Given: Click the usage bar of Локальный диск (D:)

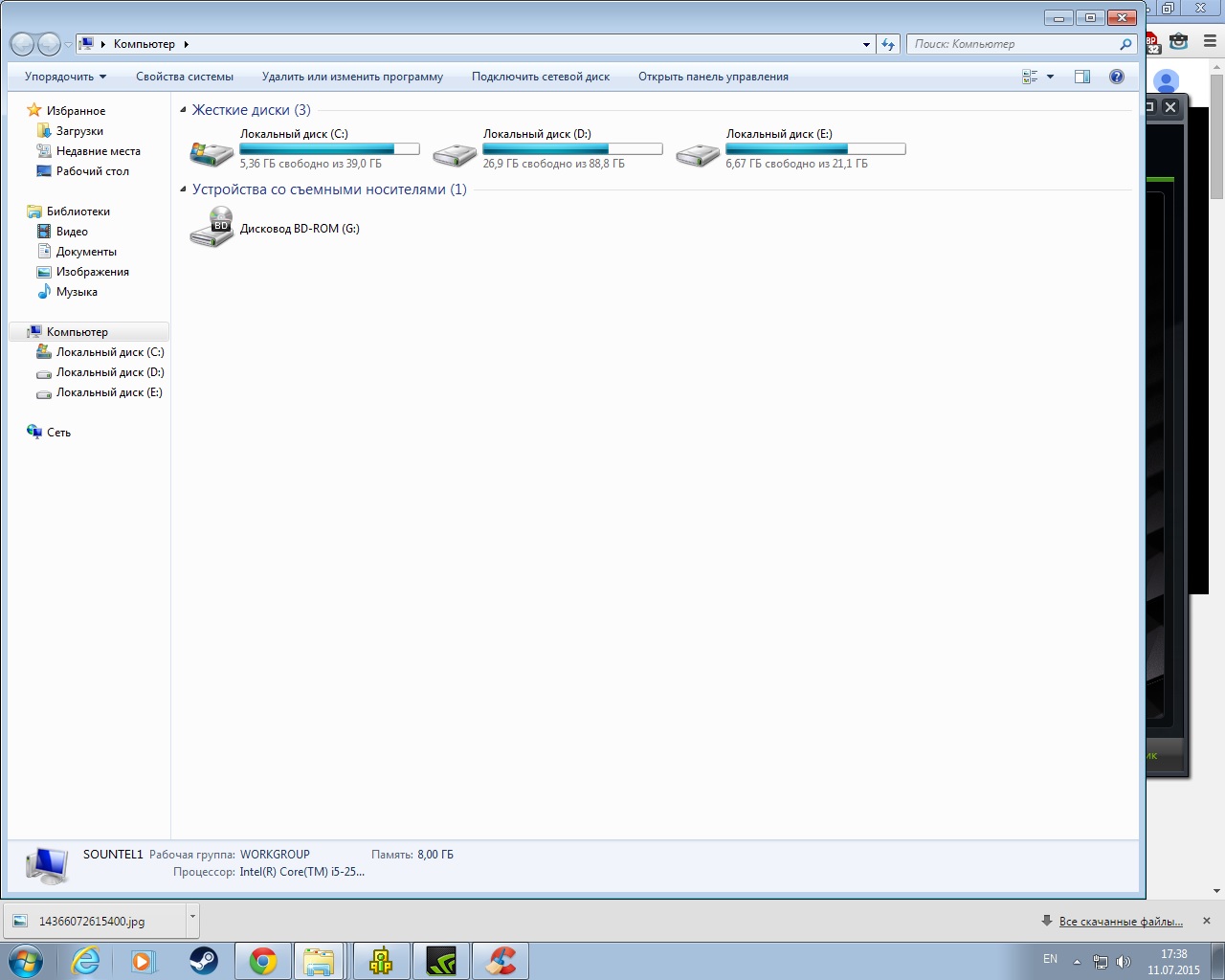Looking at the screenshot, I should pyautogui.click(x=572, y=148).
